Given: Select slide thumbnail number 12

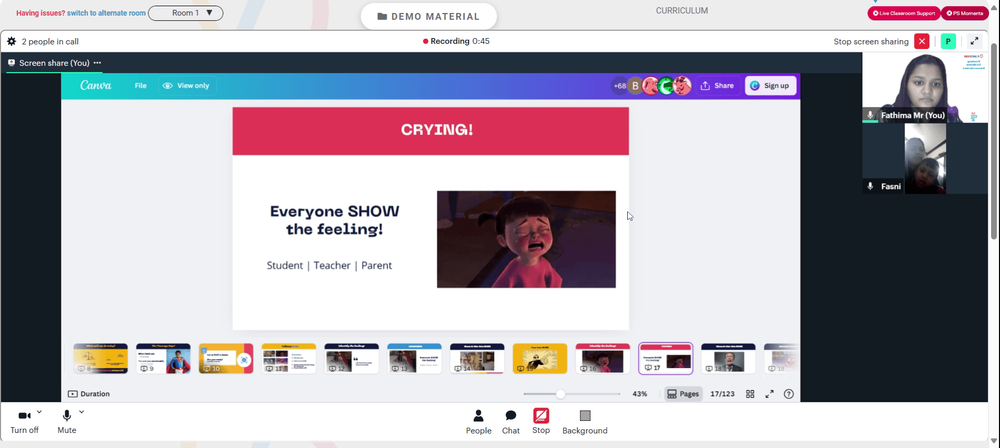Looking at the screenshot, I should coord(351,359).
